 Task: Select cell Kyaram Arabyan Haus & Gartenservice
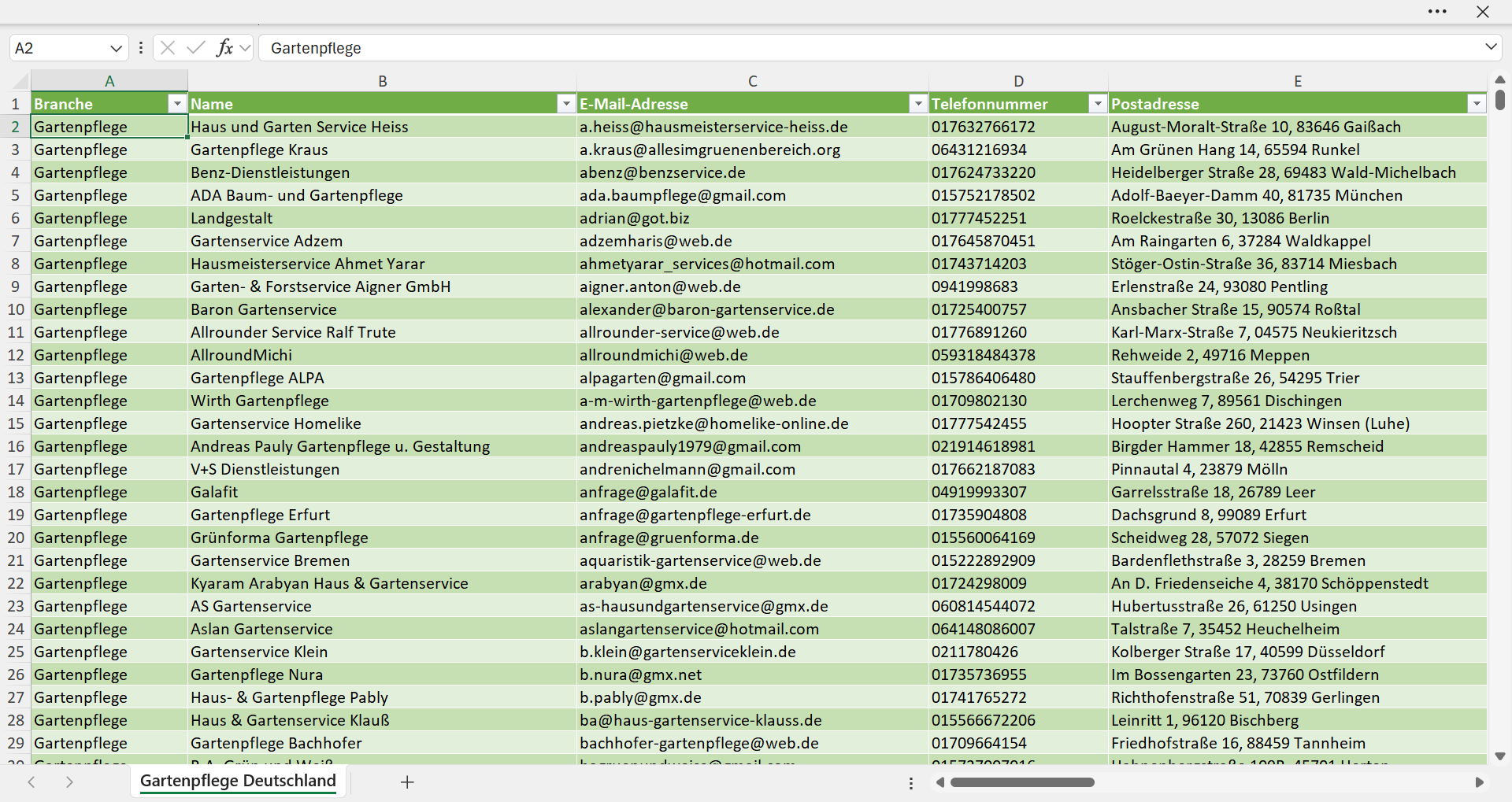tap(383, 583)
